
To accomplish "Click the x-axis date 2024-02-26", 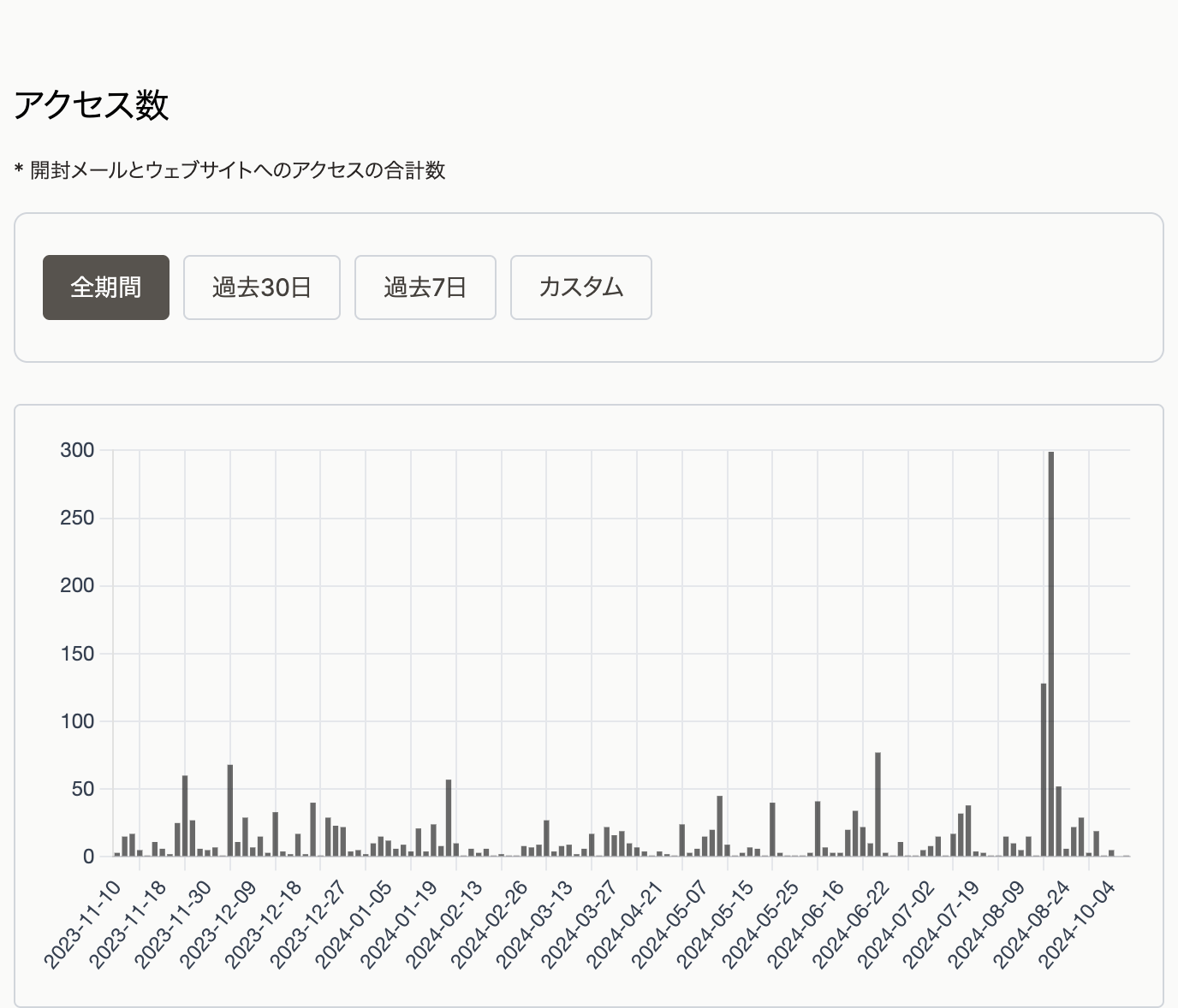I will click(491, 923).
